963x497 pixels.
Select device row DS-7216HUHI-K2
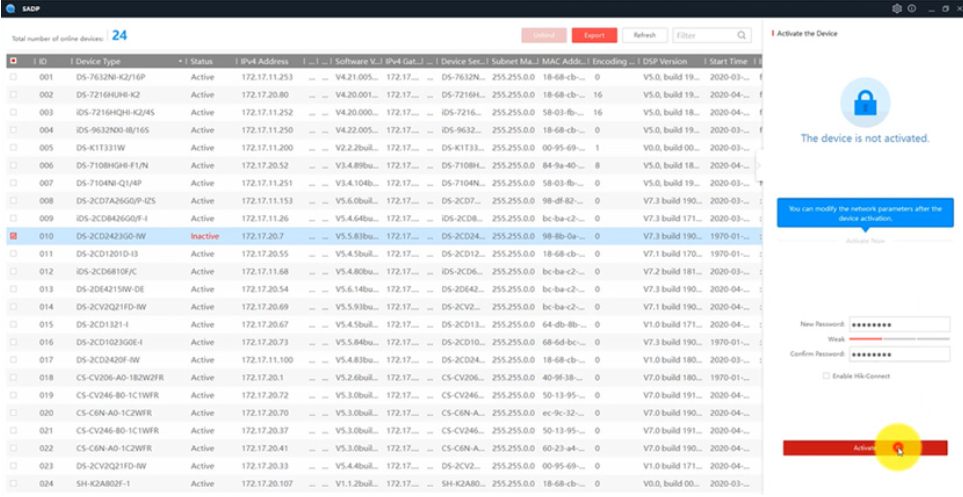click(384, 95)
